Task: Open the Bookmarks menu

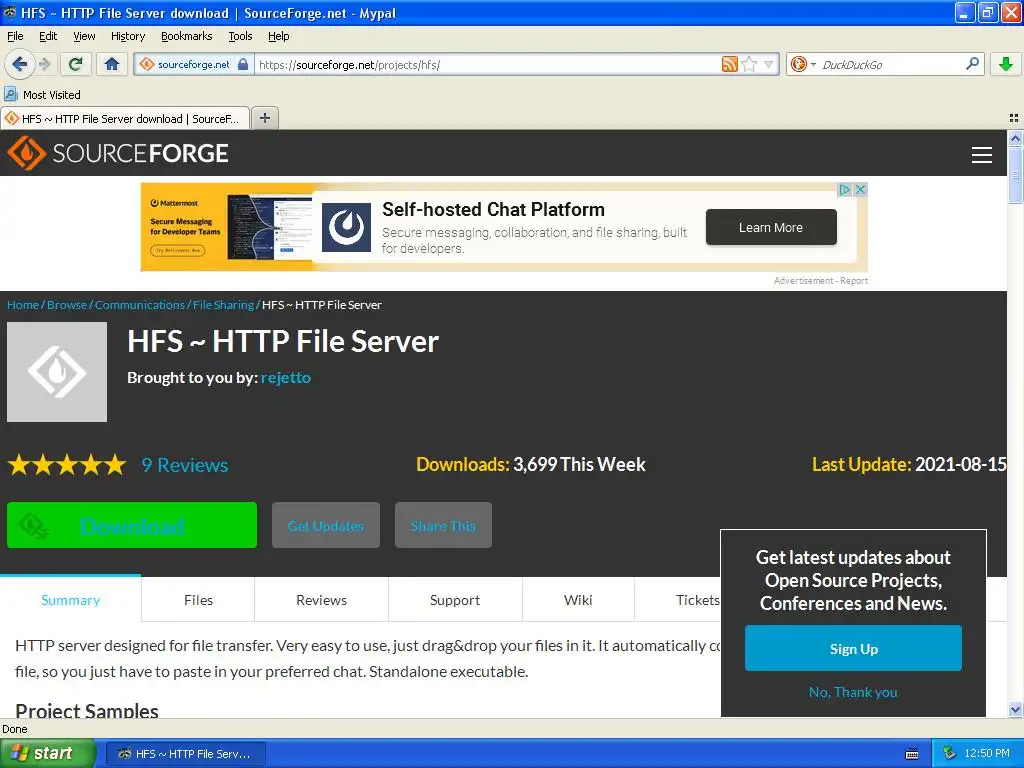Action: click(186, 36)
